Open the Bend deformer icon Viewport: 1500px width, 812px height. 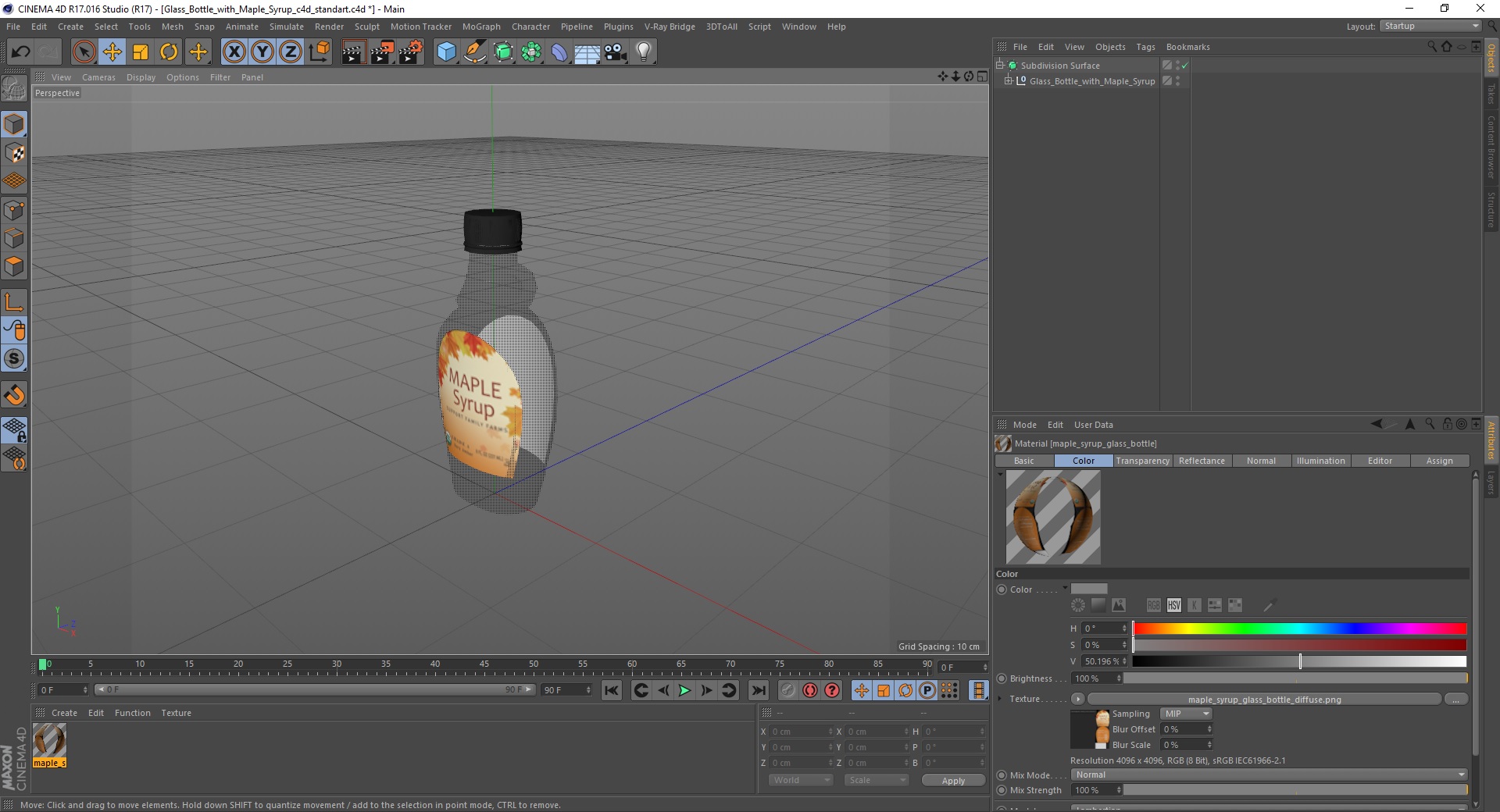(559, 52)
